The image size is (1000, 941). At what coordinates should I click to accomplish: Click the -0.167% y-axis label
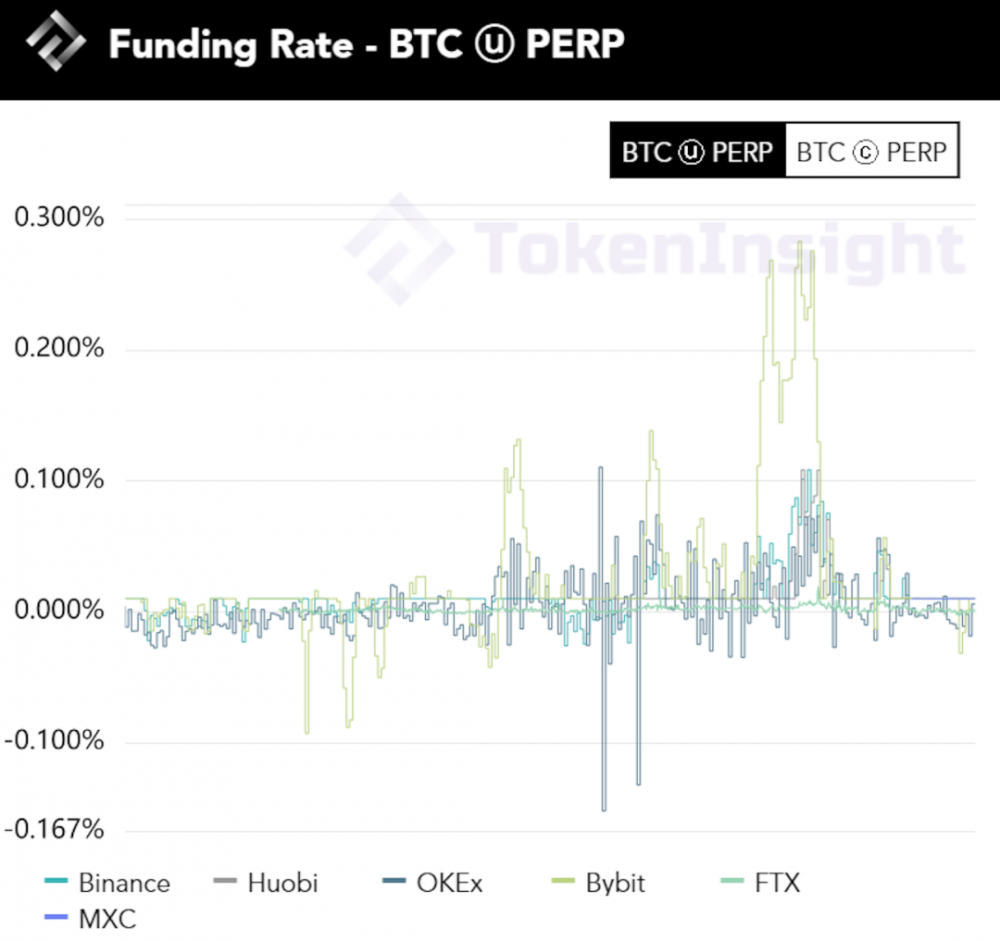pos(56,829)
